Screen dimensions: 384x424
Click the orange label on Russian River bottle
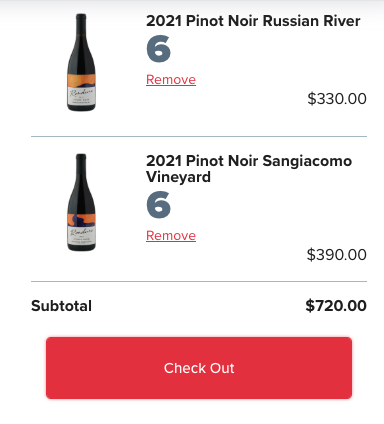81,81
